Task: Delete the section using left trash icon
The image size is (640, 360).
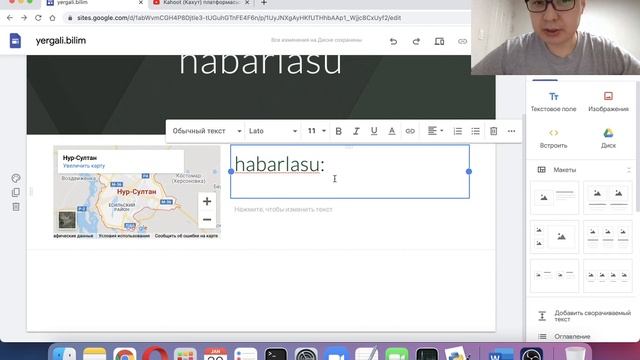Action: [x=16, y=207]
